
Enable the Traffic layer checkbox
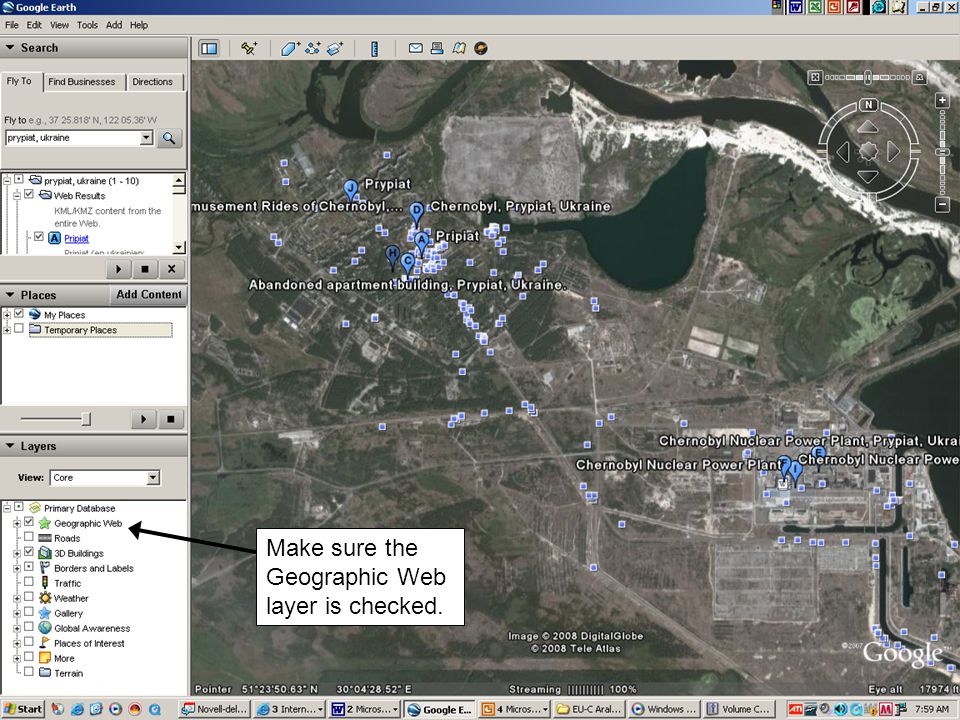tap(29, 583)
